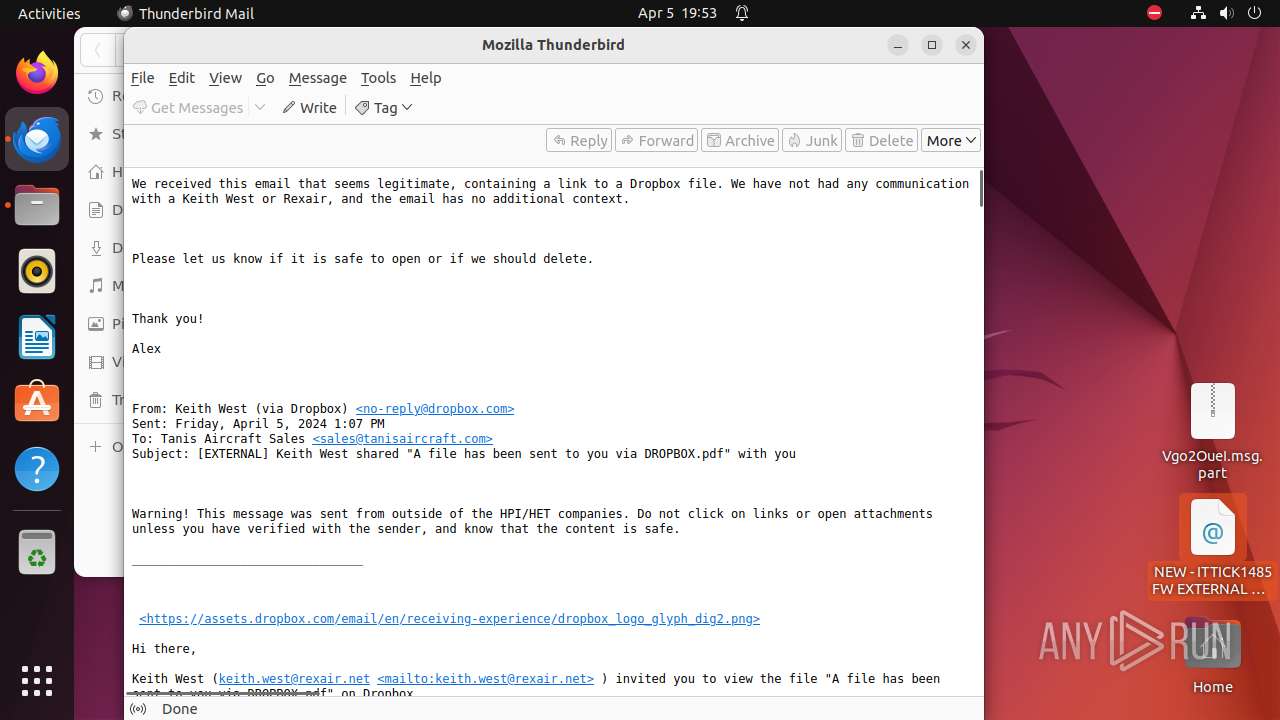
Task: Click no-reply@dropbox.com link
Action: point(435,409)
